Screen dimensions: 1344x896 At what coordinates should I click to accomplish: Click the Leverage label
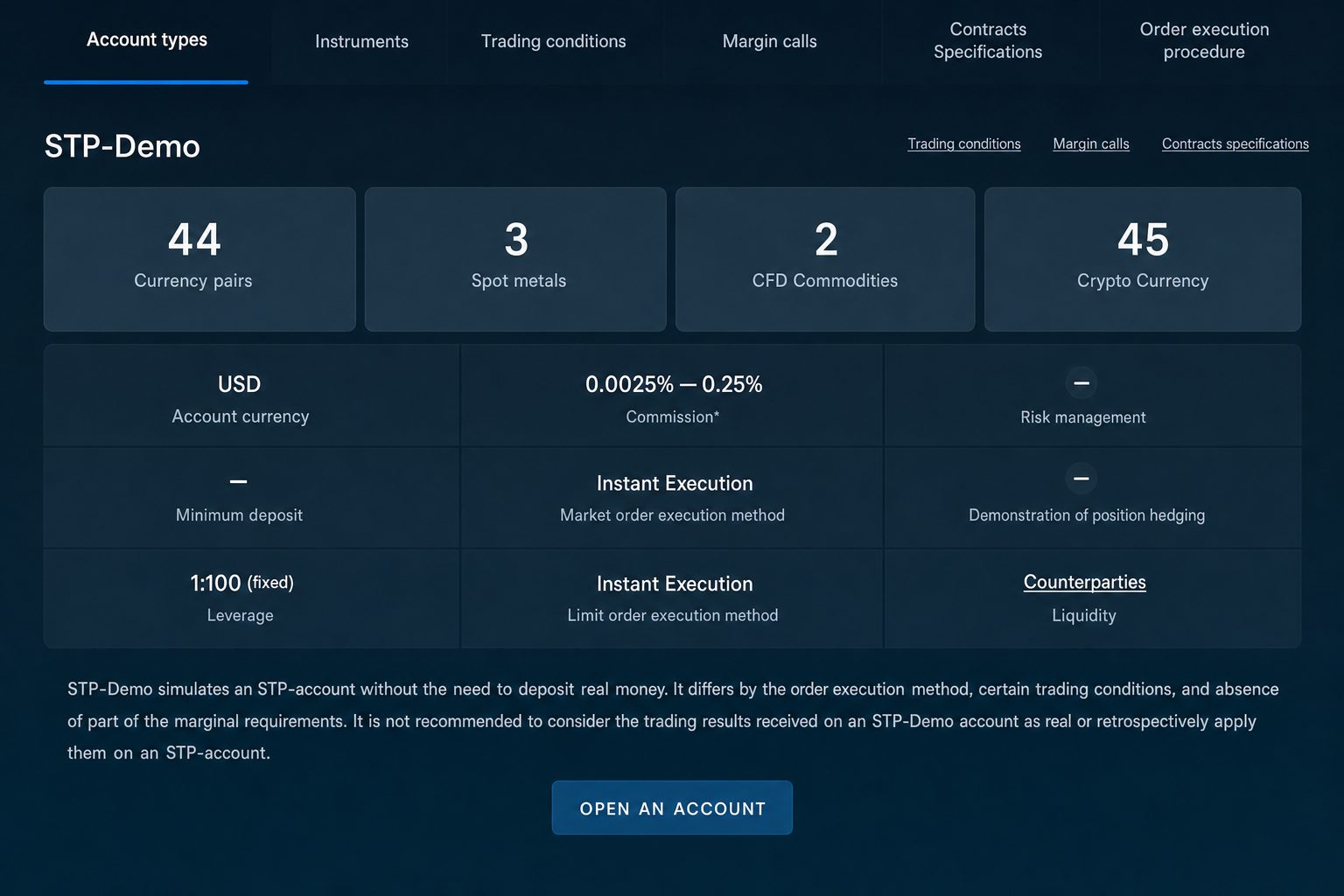point(240,615)
